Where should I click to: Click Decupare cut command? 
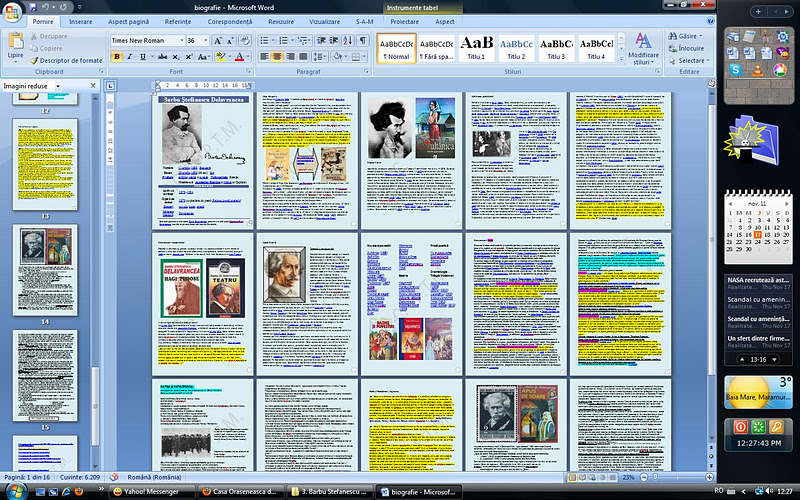pos(48,36)
